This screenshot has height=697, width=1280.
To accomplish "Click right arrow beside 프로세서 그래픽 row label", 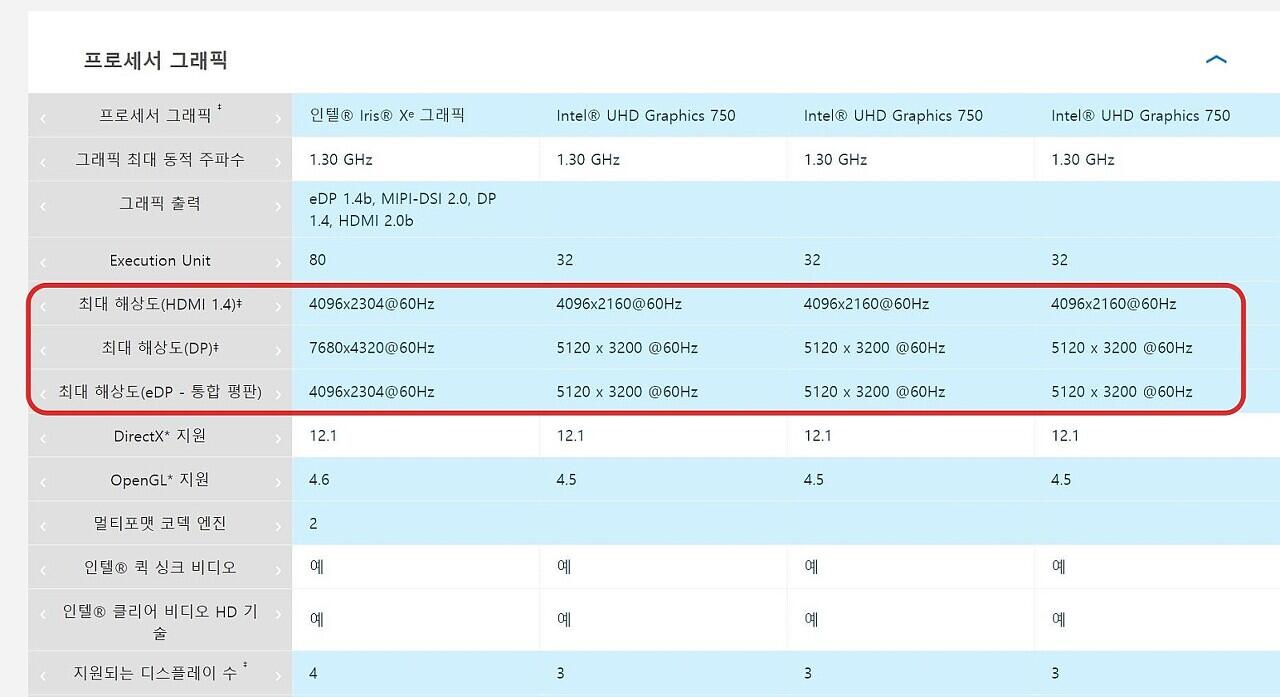I will pyautogui.click(x=278, y=118).
